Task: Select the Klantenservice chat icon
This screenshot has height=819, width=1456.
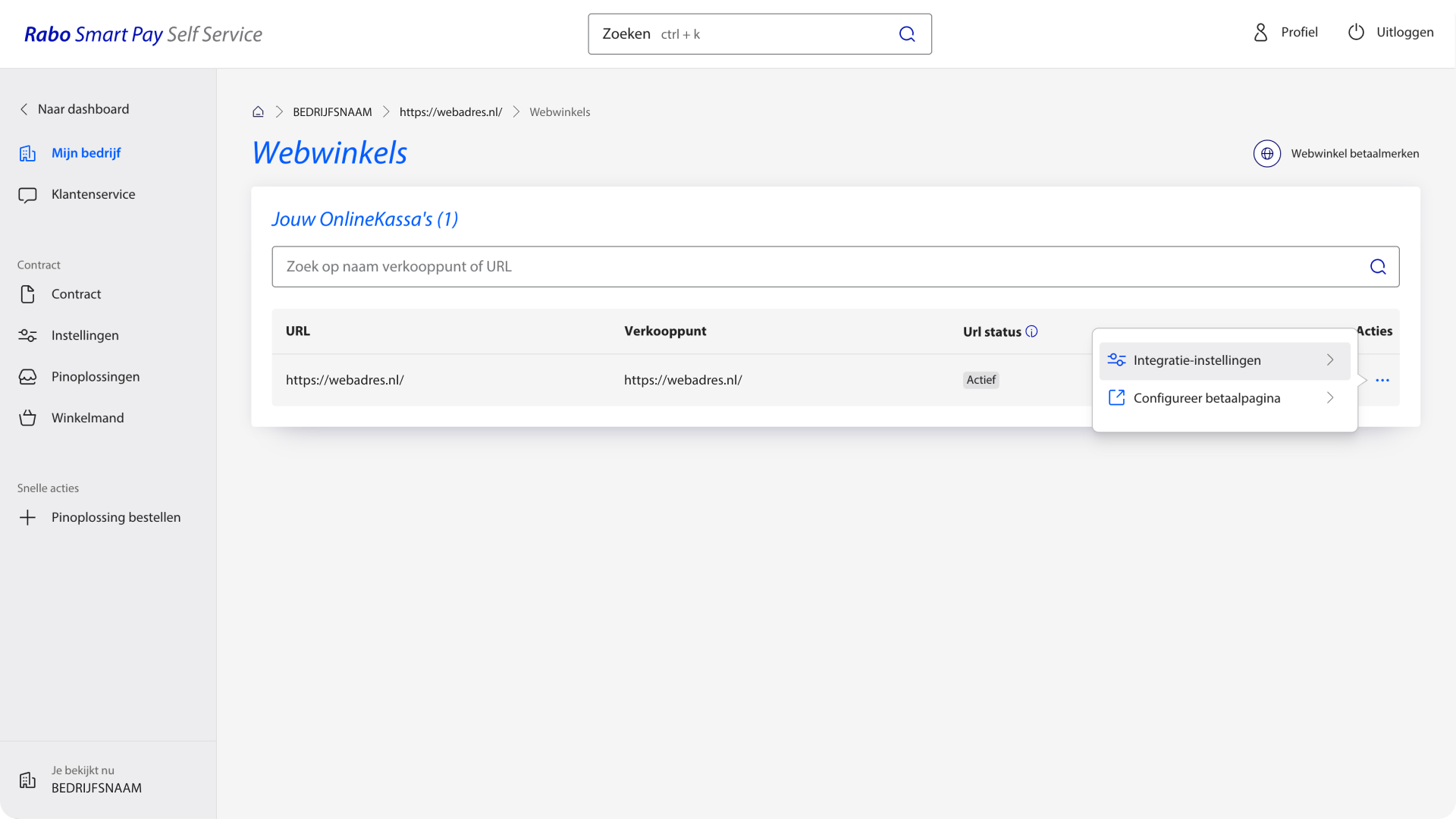Action: pos(27,194)
